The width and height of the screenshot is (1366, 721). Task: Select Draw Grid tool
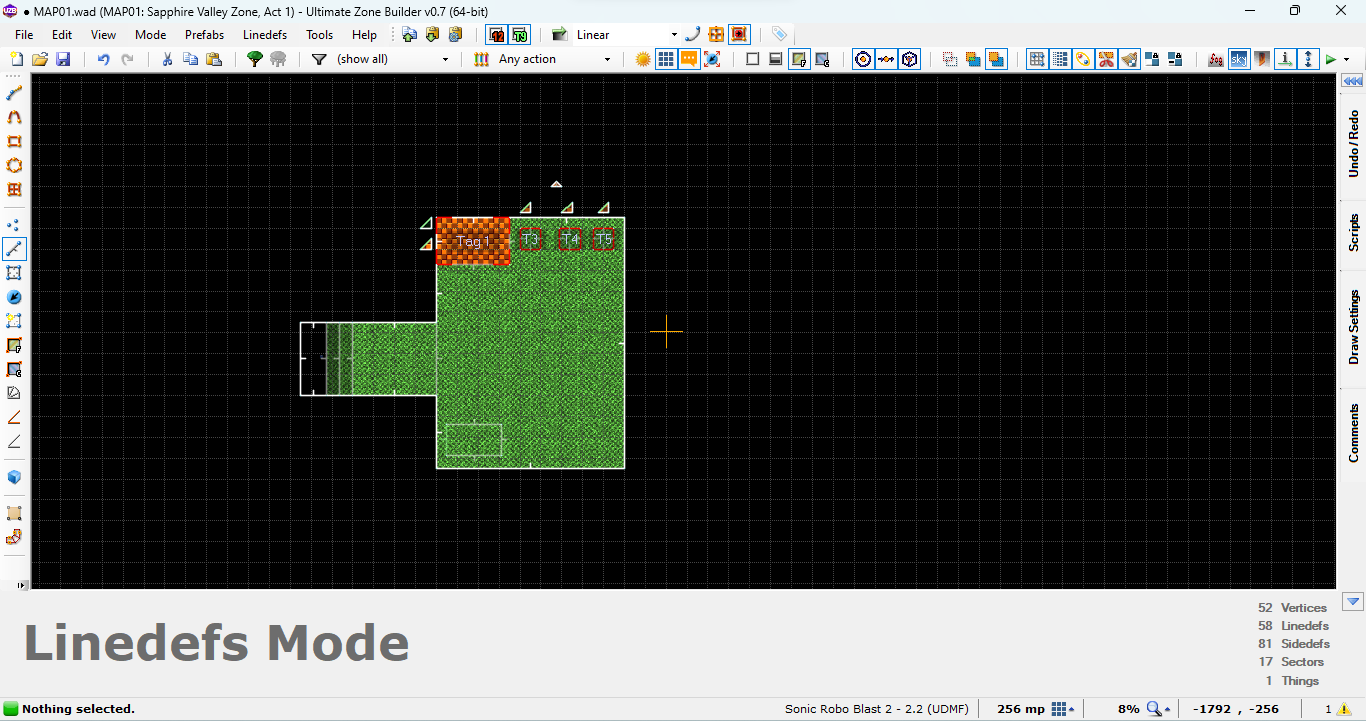pyautogui.click(x=14, y=190)
